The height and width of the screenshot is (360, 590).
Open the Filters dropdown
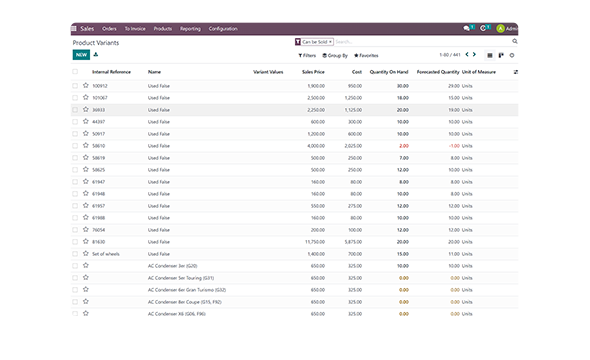(x=307, y=55)
